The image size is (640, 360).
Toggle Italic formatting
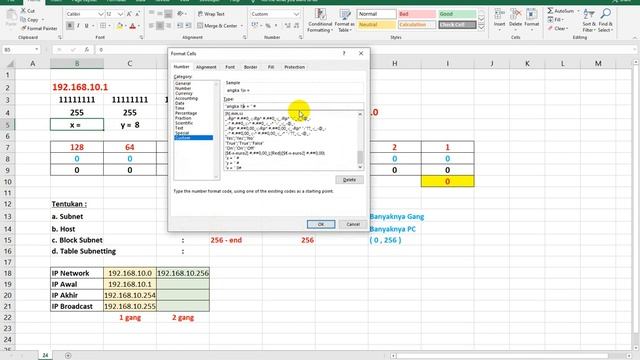78,26
